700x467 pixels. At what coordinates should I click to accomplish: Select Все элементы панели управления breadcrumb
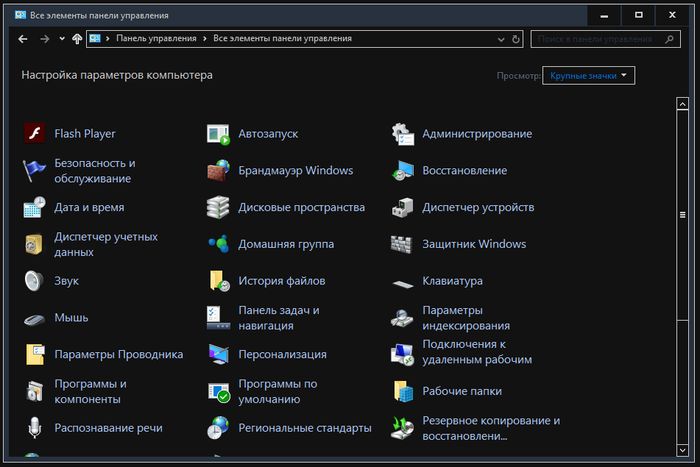282,39
